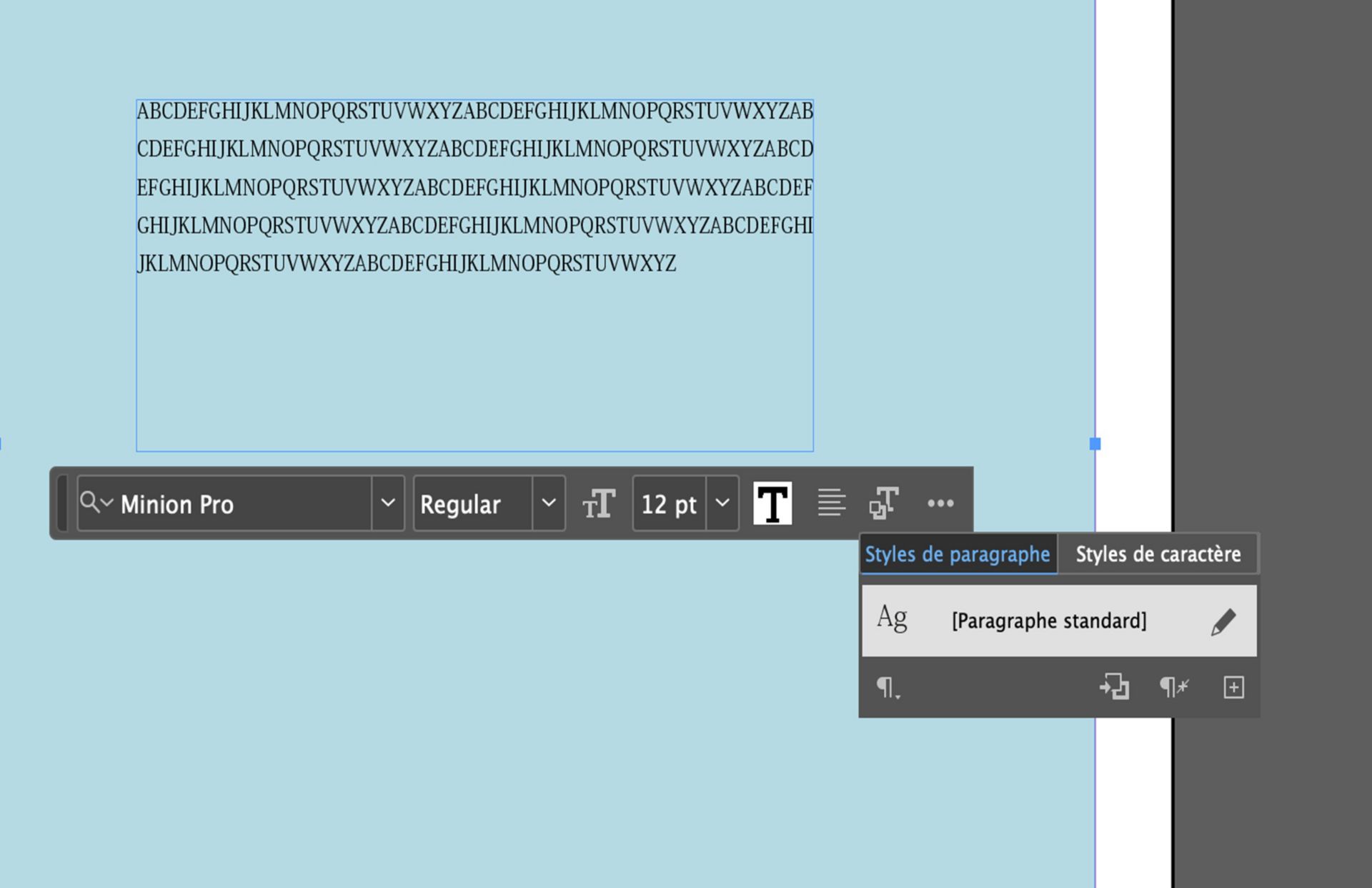Screen dimensions: 1372x888
Task: Click the font search magnifier icon
Action: (x=91, y=502)
